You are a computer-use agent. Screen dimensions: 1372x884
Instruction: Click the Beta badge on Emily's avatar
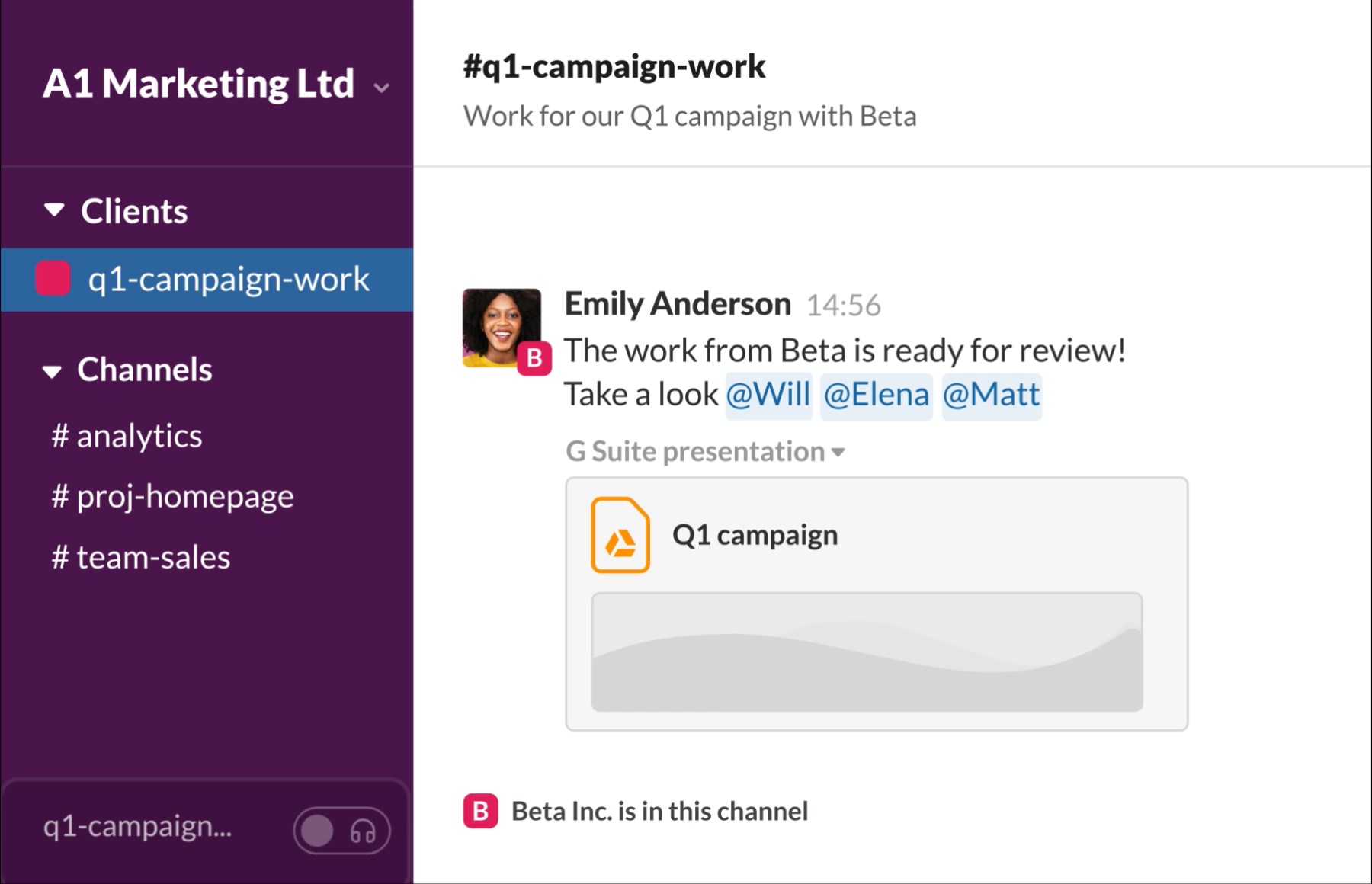534,357
